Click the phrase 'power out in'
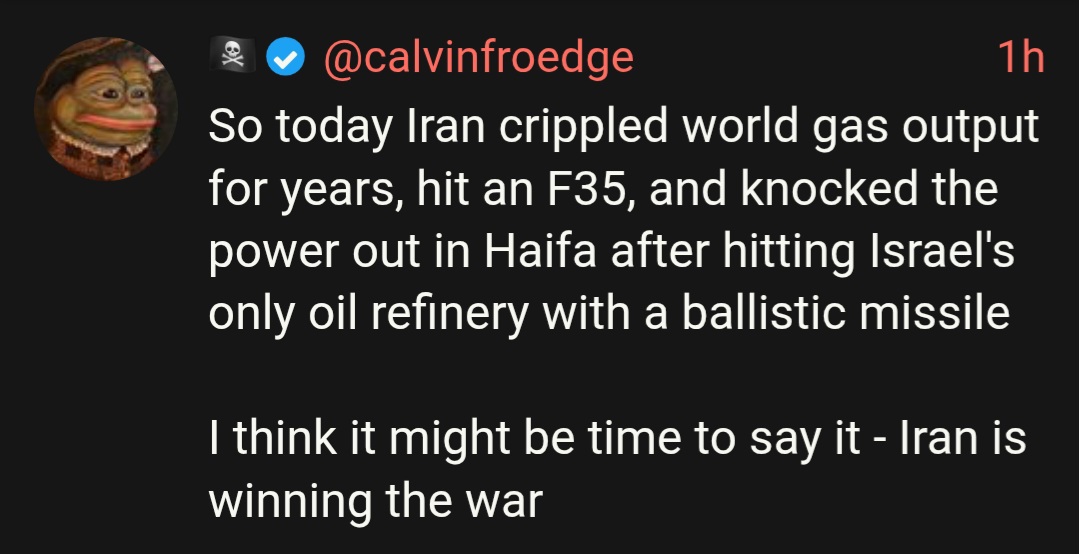Viewport: 1079px width, 554px height. [x=338, y=252]
